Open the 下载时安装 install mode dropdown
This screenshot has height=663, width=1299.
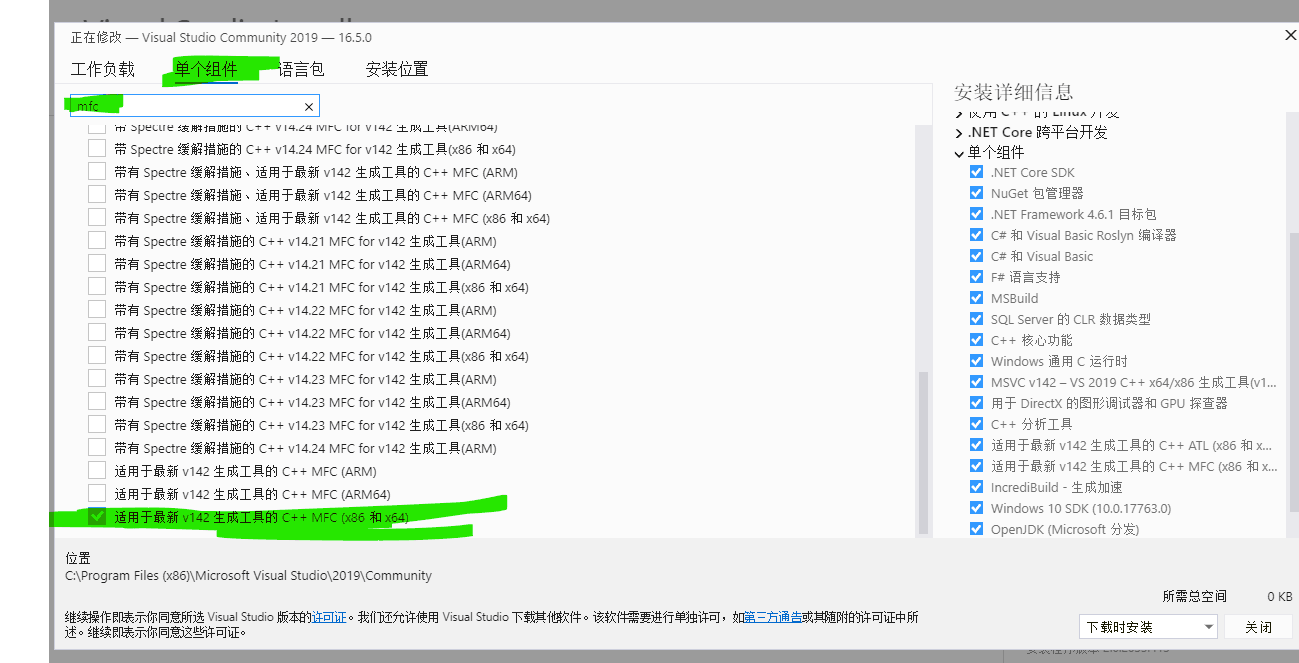click(1148, 627)
